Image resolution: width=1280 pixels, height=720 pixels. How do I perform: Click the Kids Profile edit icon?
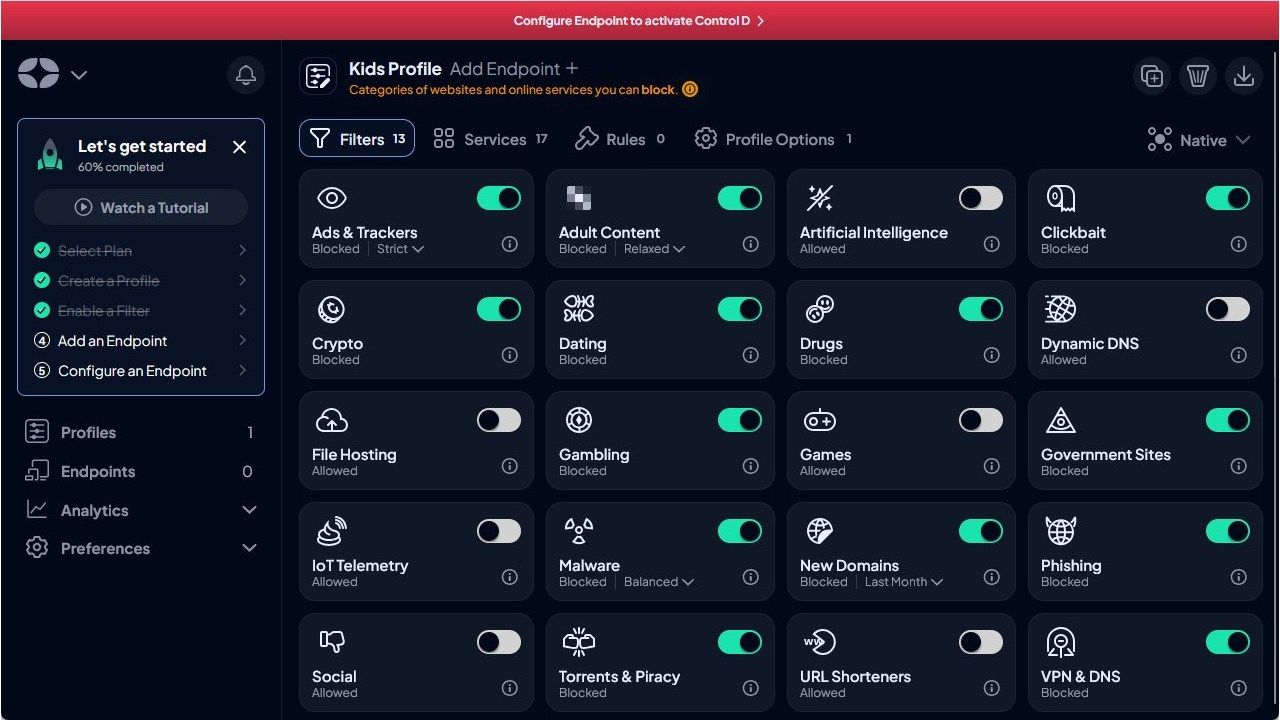(318, 77)
